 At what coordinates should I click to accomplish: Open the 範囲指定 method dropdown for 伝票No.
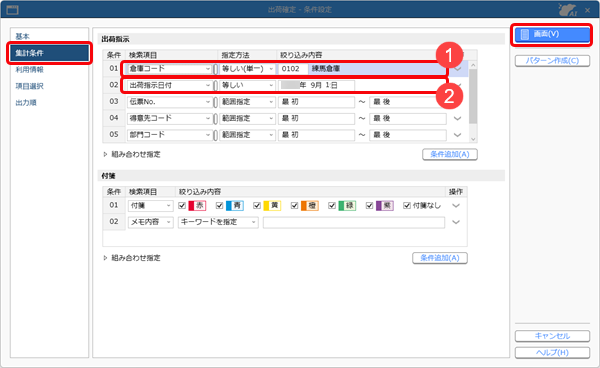point(248,102)
